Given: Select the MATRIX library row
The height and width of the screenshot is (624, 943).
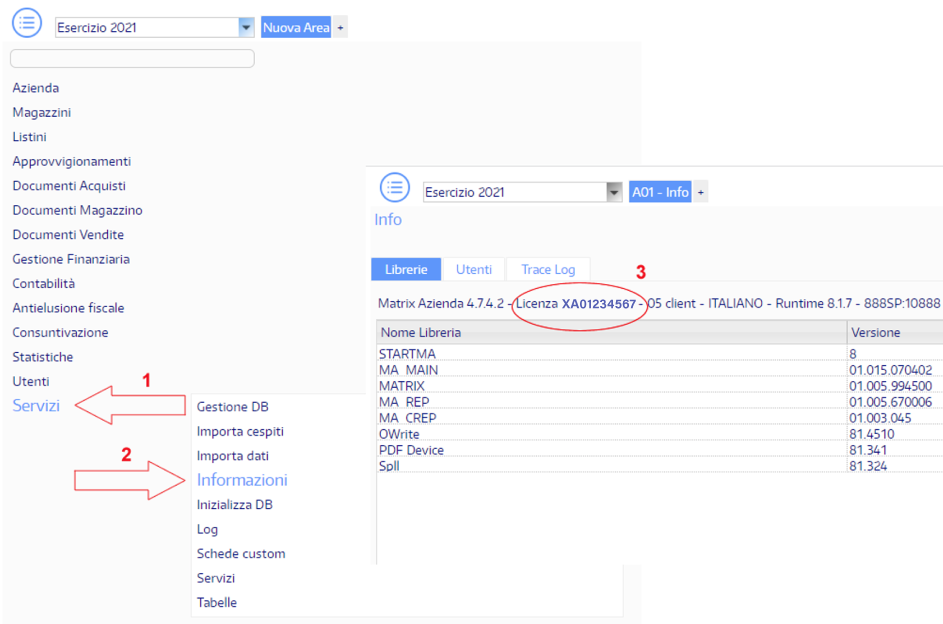Looking at the screenshot, I should [402, 386].
